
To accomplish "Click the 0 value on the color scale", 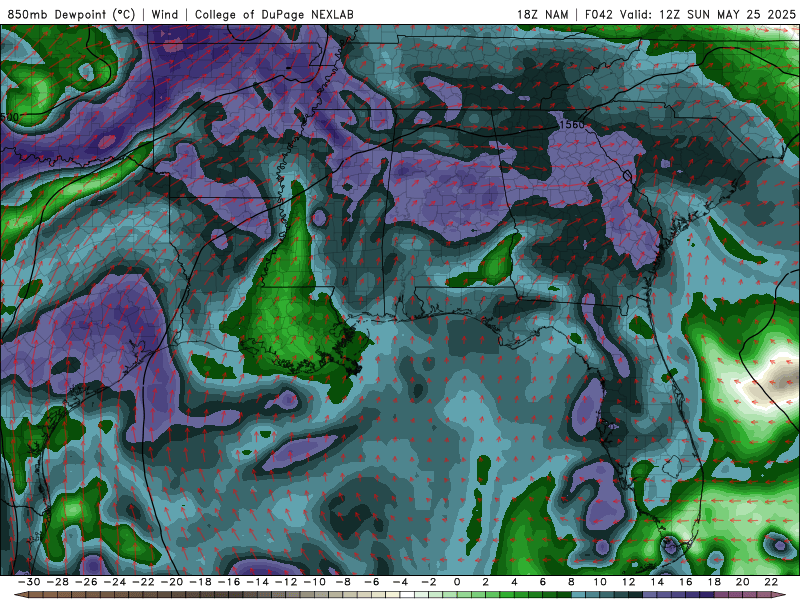I will click(x=457, y=582).
